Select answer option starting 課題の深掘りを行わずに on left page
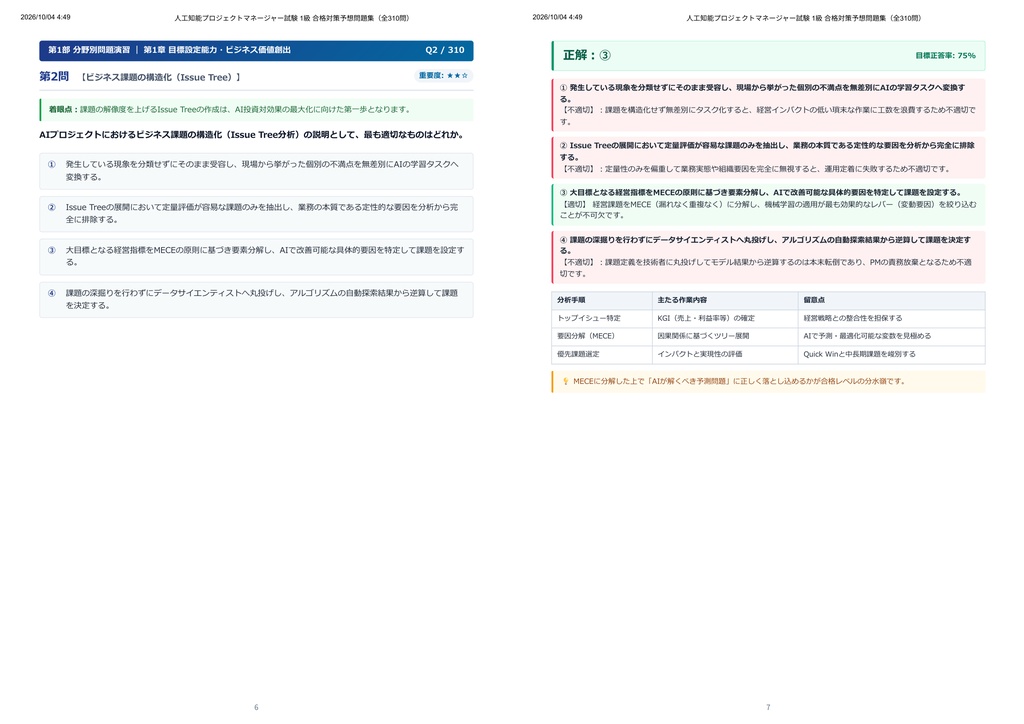Screen dimensions: 1024x724 [256, 300]
